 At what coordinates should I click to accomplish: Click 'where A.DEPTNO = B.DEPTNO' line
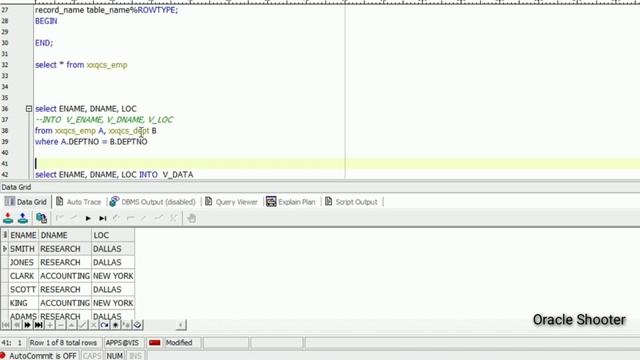point(91,142)
